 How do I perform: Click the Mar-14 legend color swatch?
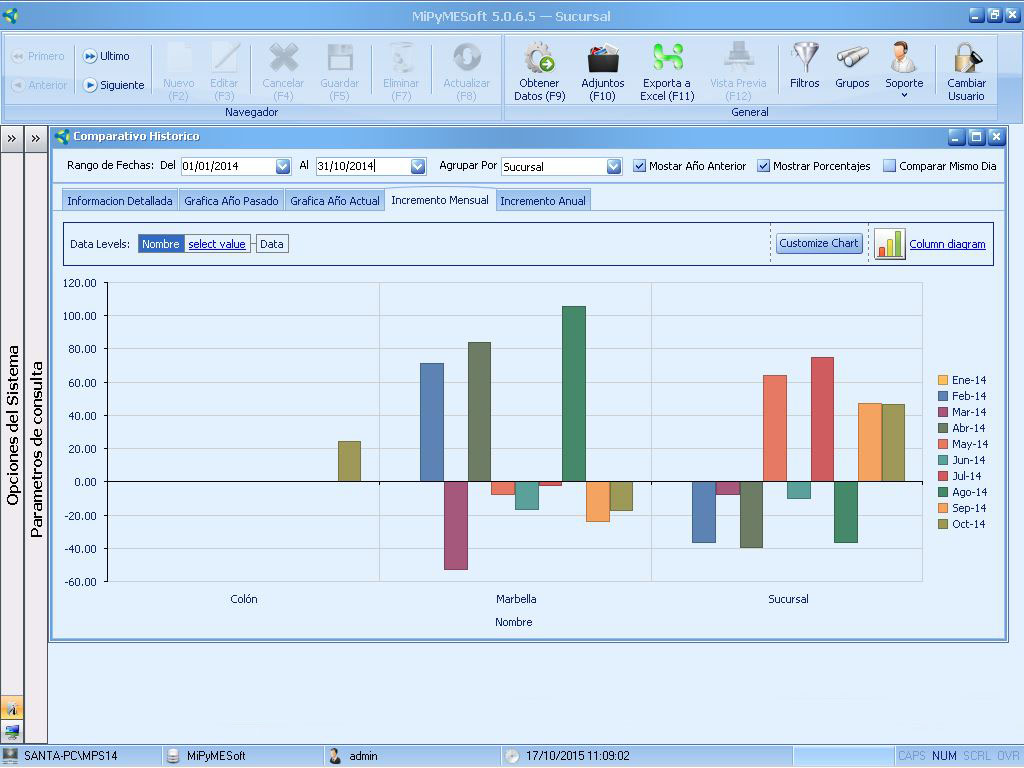[943, 412]
